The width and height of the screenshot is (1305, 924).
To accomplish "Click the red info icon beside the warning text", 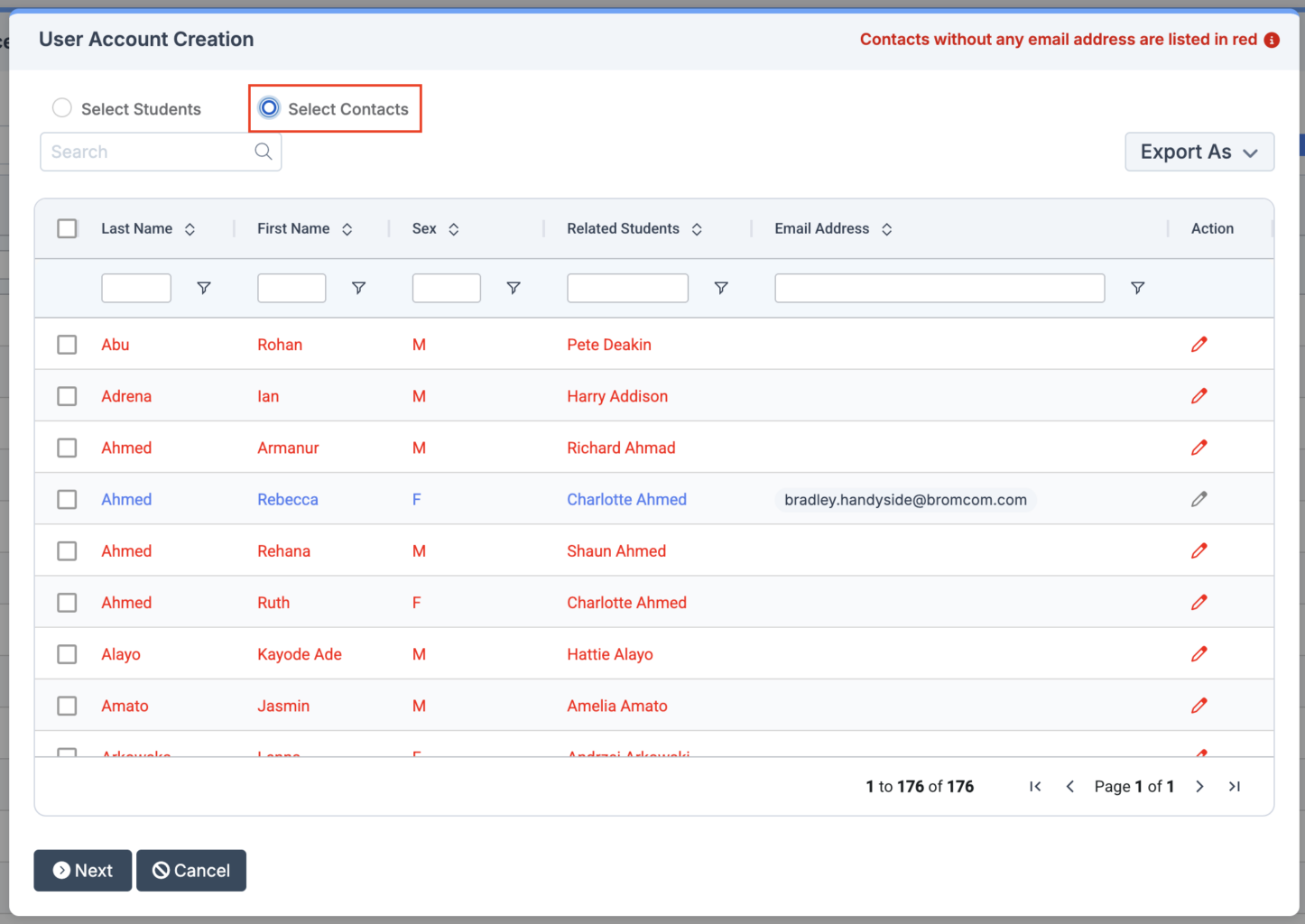I will tap(1272, 40).
